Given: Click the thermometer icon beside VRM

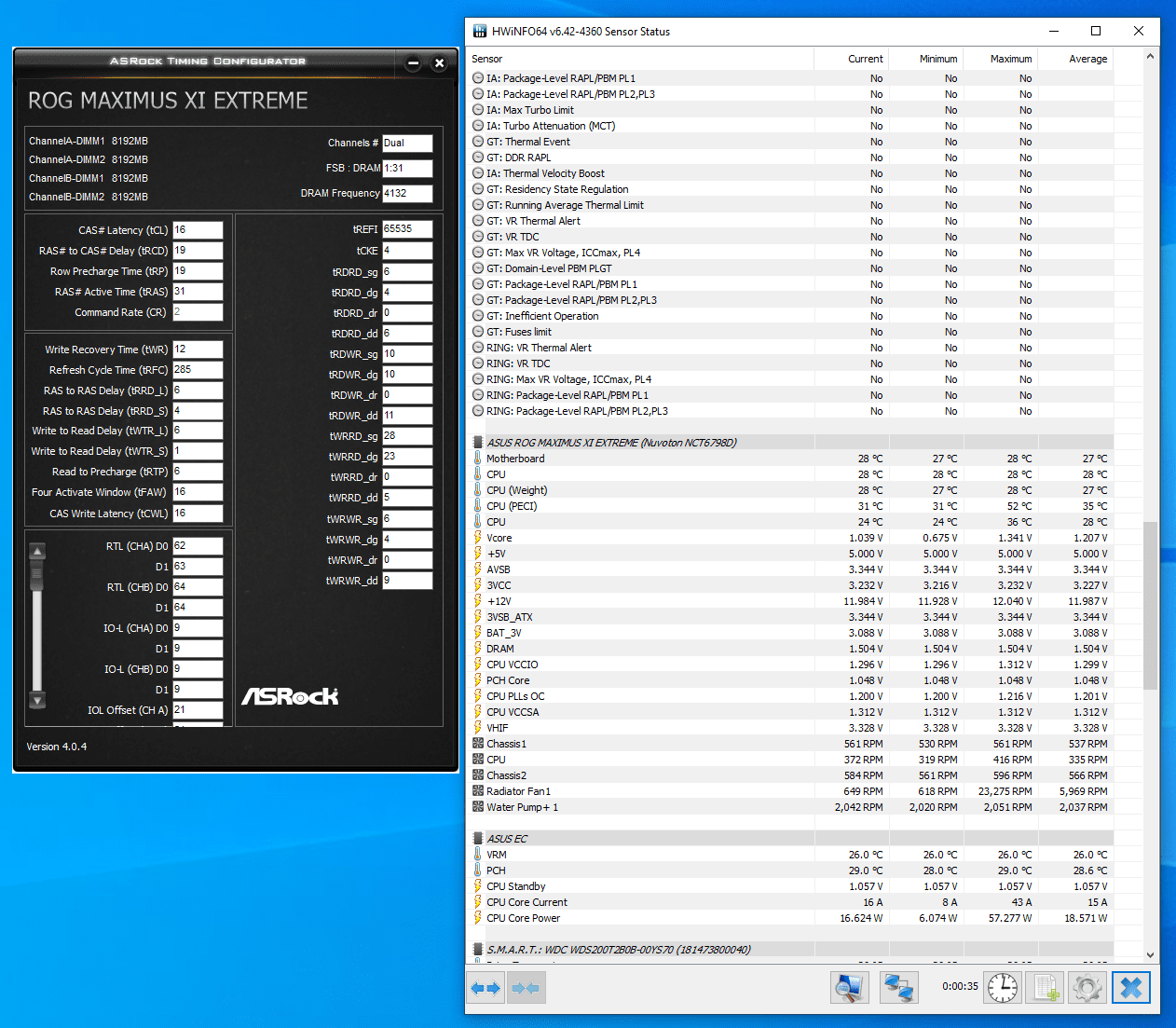Looking at the screenshot, I should tap(478, 855).
